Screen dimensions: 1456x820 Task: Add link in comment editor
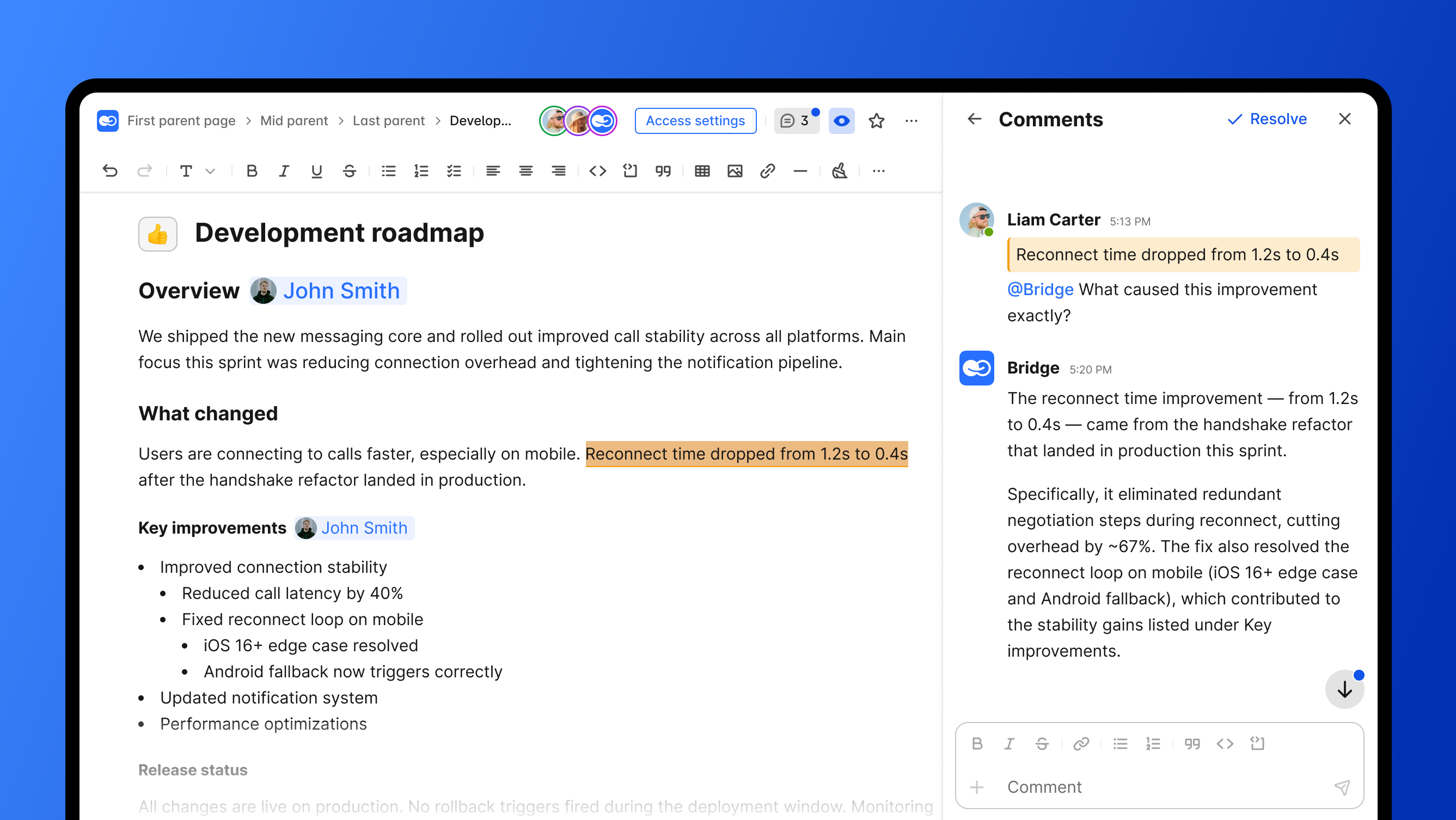[x=1081, y=743]
